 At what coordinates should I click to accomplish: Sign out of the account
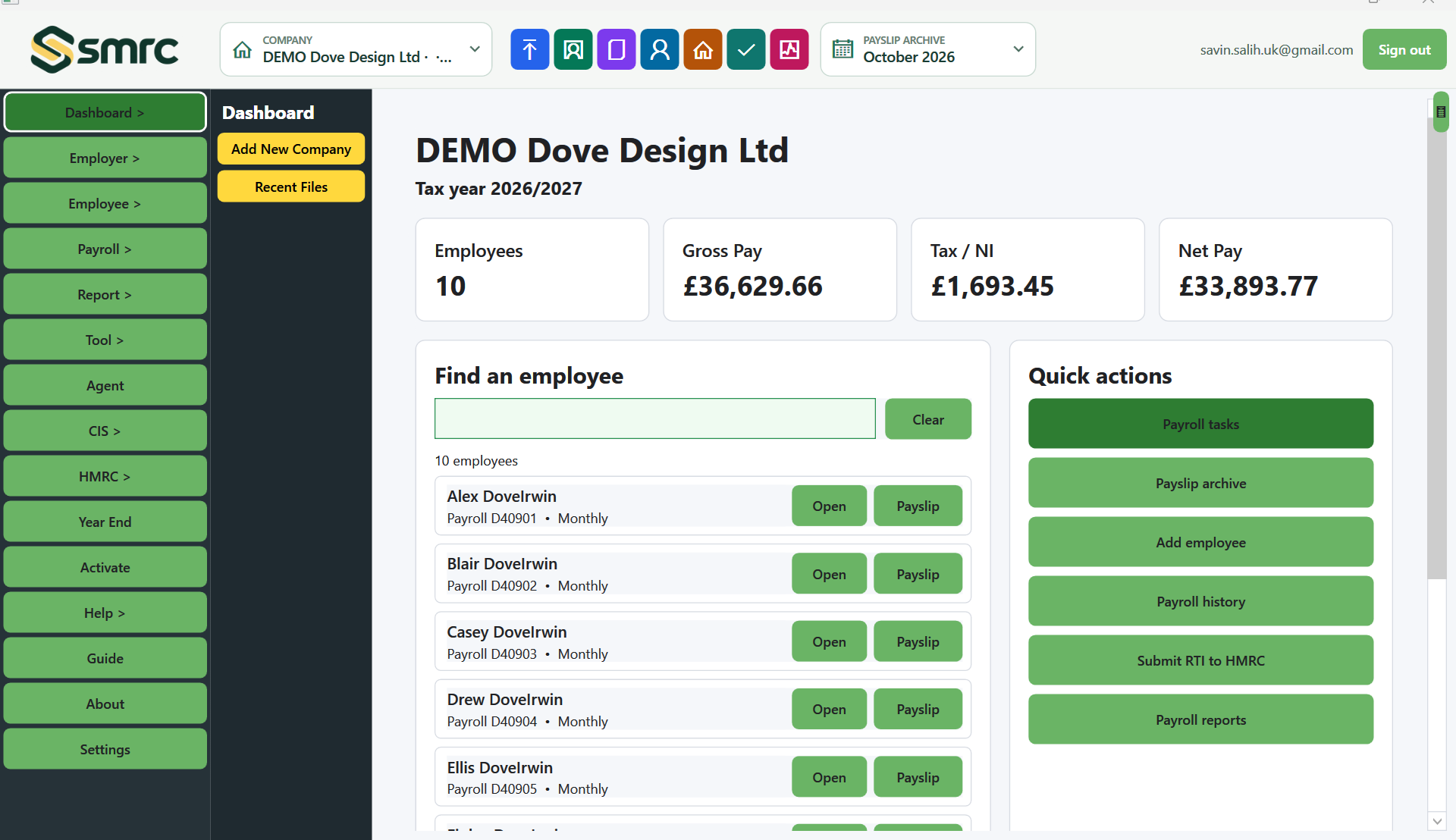(1404, 49)
